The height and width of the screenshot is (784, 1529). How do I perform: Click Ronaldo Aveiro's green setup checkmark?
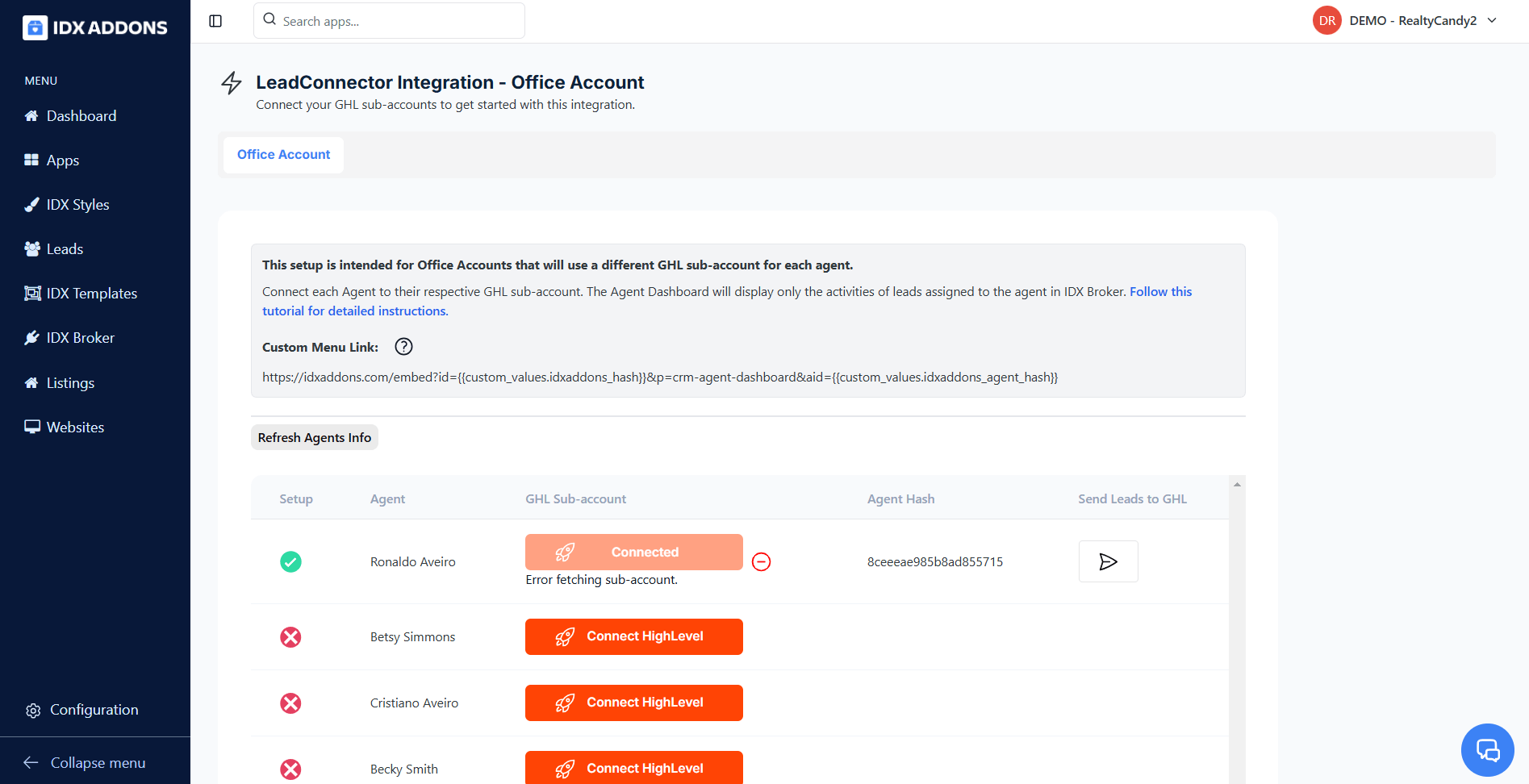[290, 561]
